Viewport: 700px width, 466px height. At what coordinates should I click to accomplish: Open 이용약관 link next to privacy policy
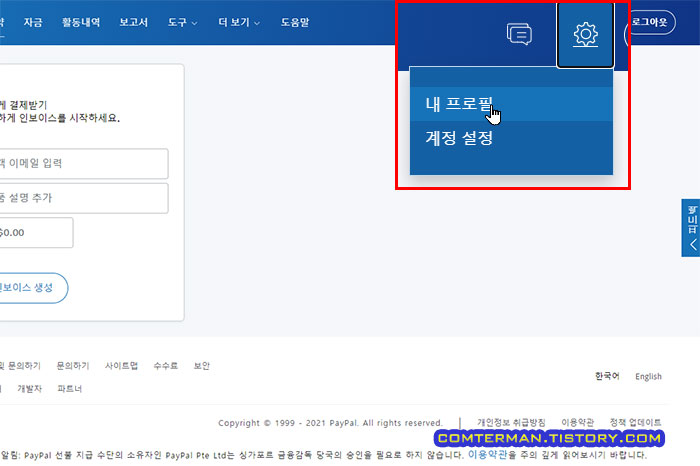click(578, 422)
